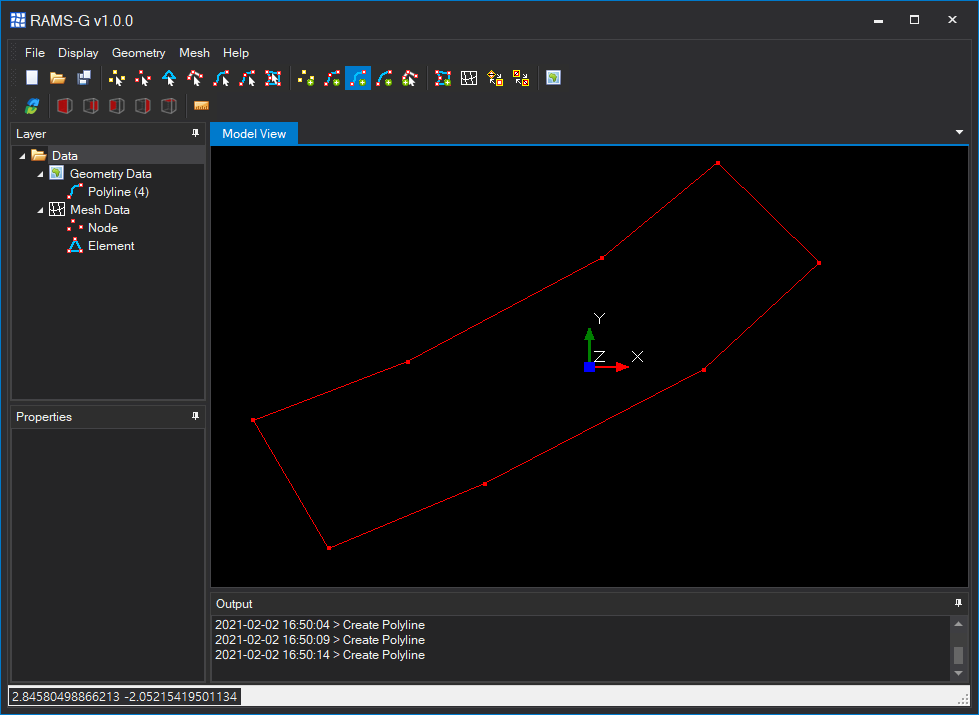This screenshot has height=715, width=979.
Task: Collapse the Data tree node
Action: [22, 156]
